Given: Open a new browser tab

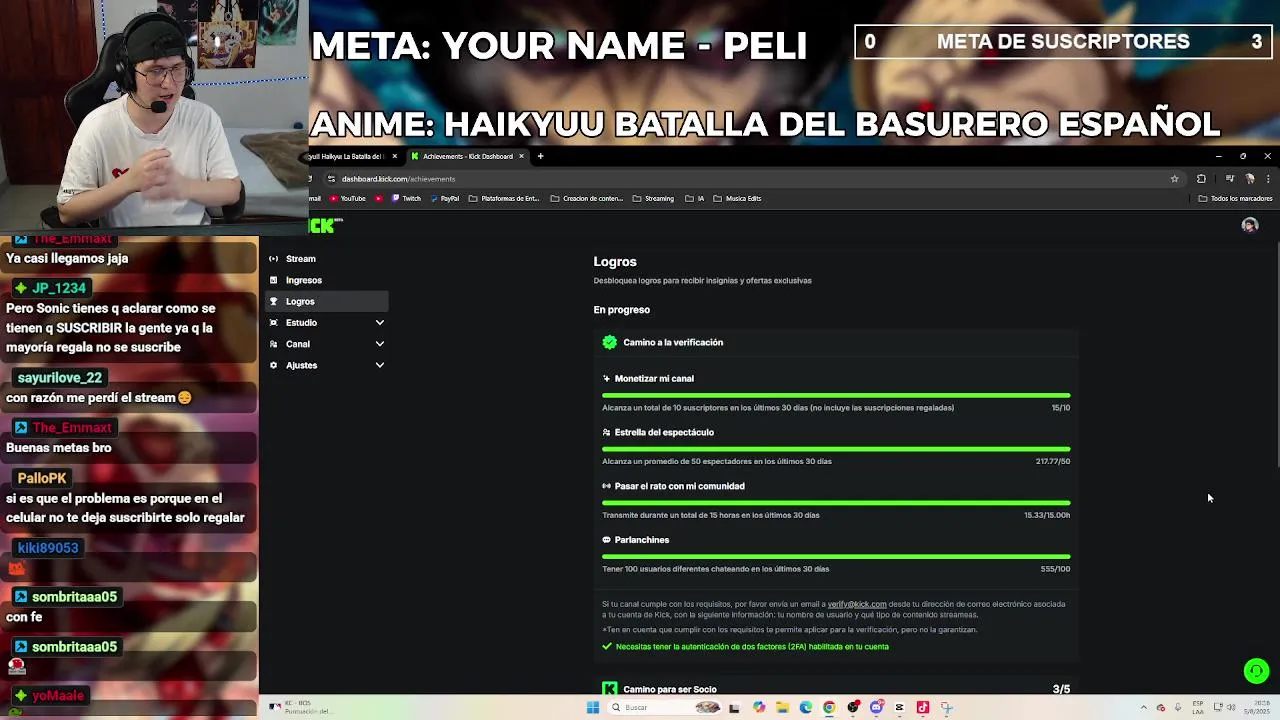Looking at the screenshot, I should [x=540, y=156].
